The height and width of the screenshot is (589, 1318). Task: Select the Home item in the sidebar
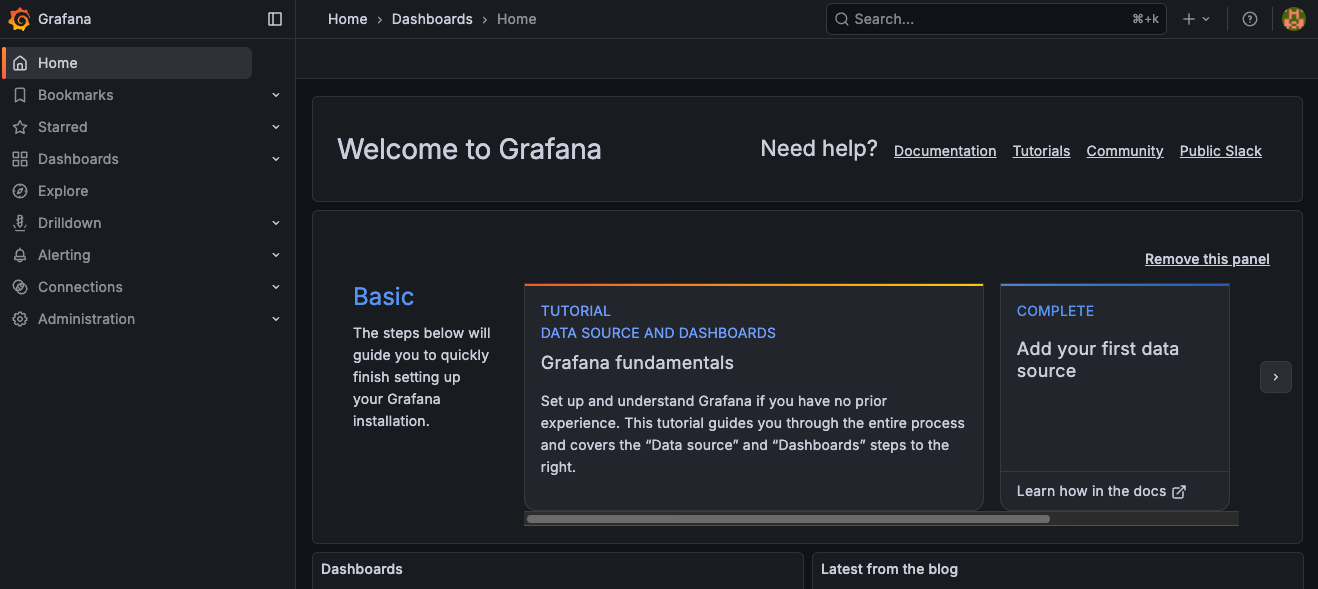click(57, 62)
